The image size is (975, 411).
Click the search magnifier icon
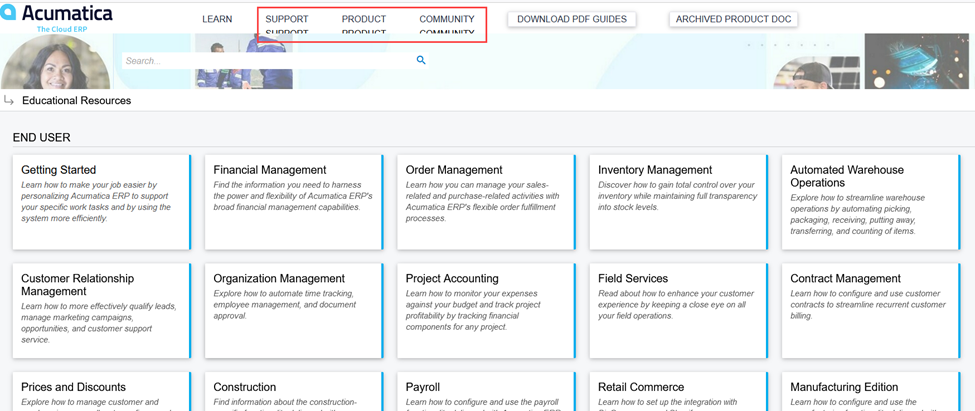click(421, 60)
